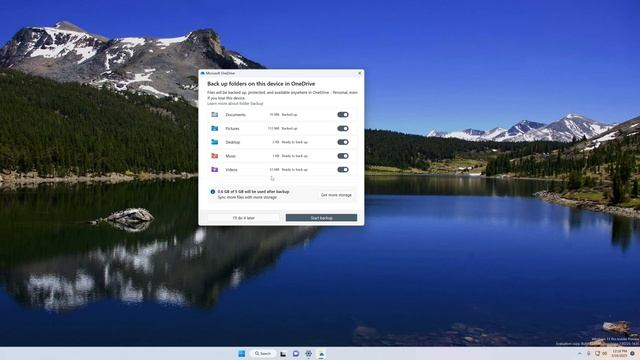Click the 'Music' folder label
The image size is (640, 360).
point(231,156)
